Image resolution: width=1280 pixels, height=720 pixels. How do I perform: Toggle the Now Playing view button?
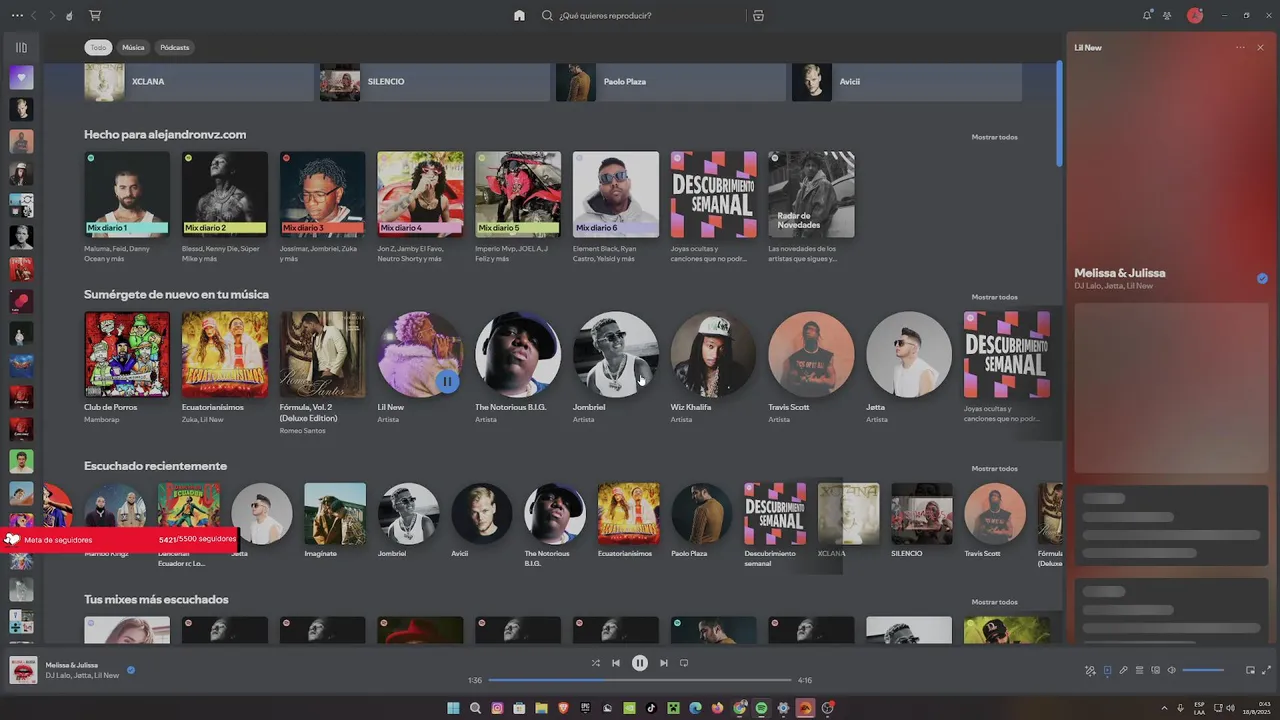coord(1107,670)
